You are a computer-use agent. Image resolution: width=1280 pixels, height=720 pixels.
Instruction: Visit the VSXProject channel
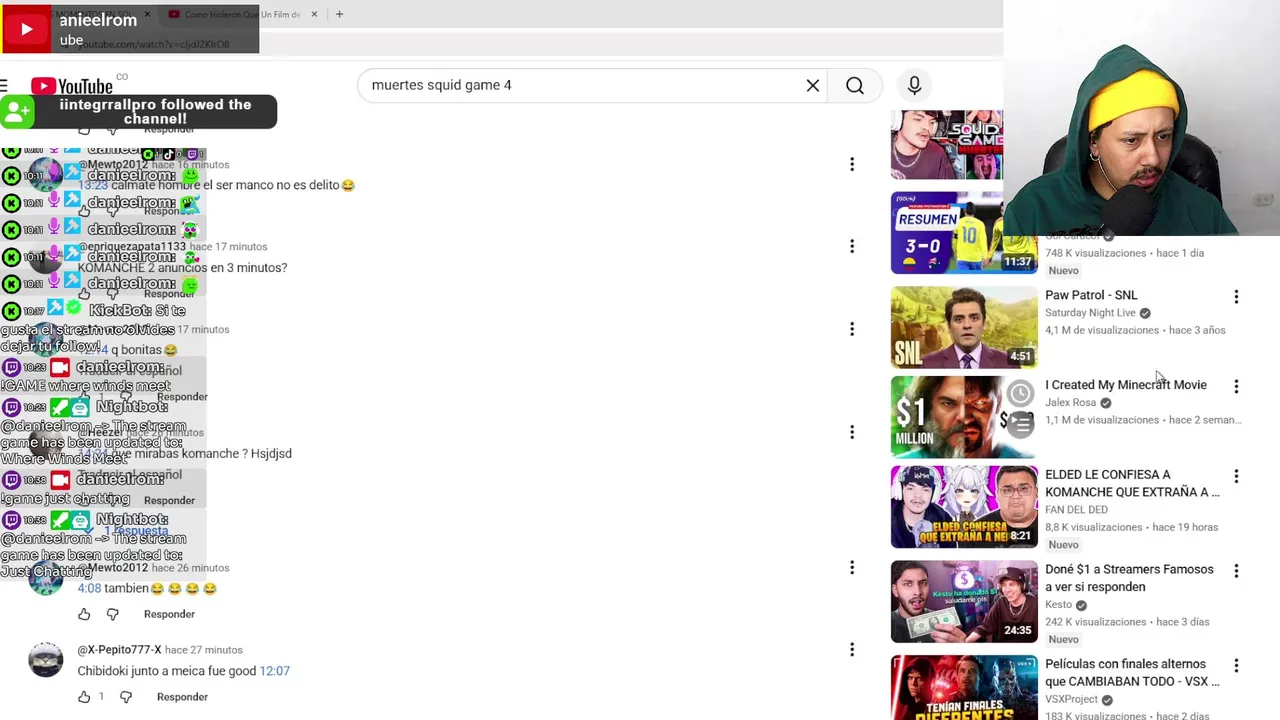click(1071, 699)
